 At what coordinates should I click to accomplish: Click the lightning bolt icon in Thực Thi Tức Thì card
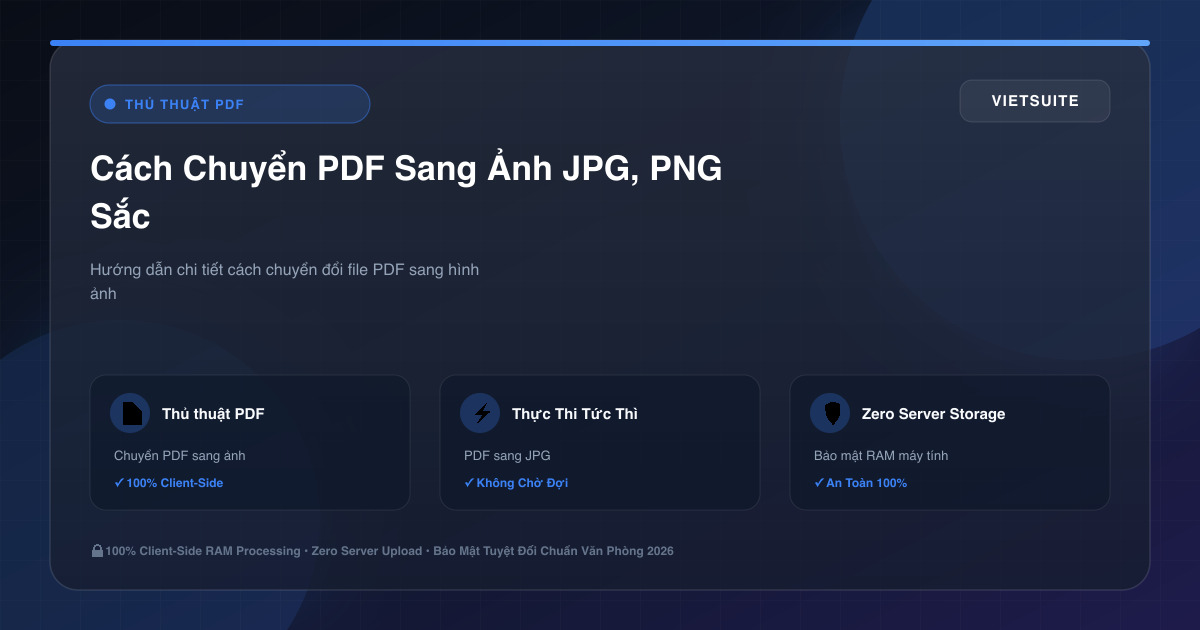pyautogui.click(x=480, y=413)
